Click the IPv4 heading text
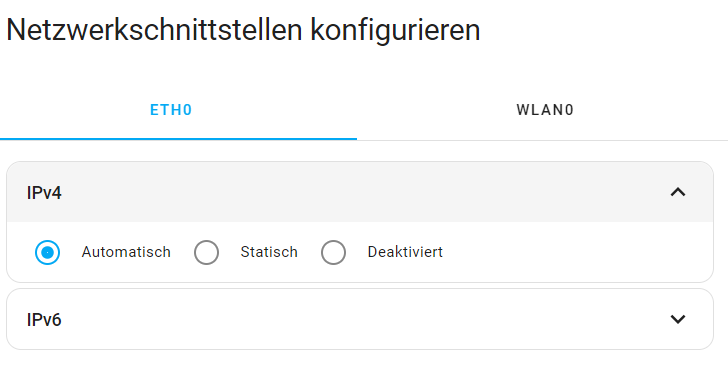Image resolution: width=728 pixels, height=370 pixels. [44, 193]
